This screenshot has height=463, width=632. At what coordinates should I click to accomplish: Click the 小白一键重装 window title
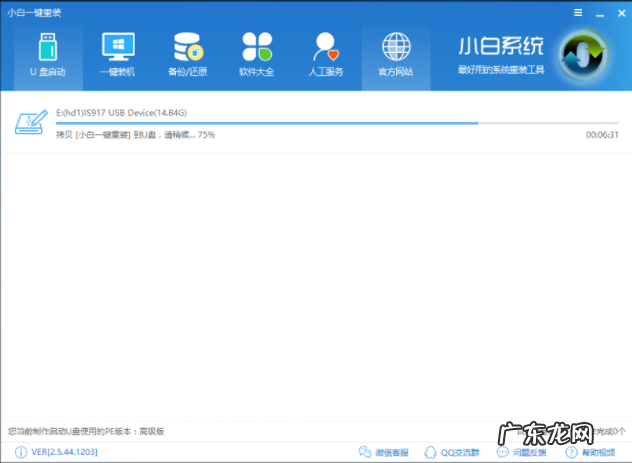click(x=34, y=13)
